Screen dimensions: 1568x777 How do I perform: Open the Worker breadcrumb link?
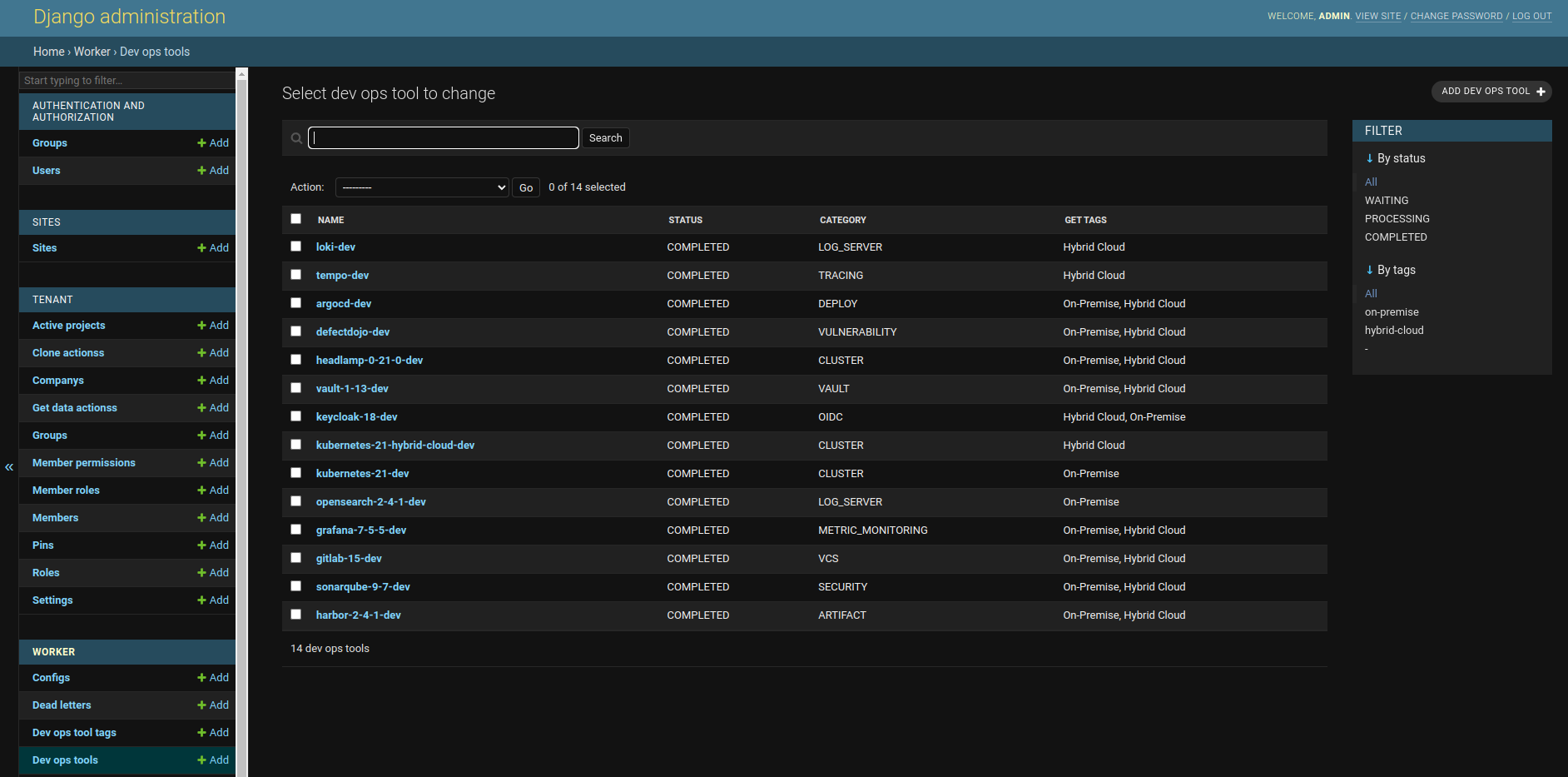(92, 52)
